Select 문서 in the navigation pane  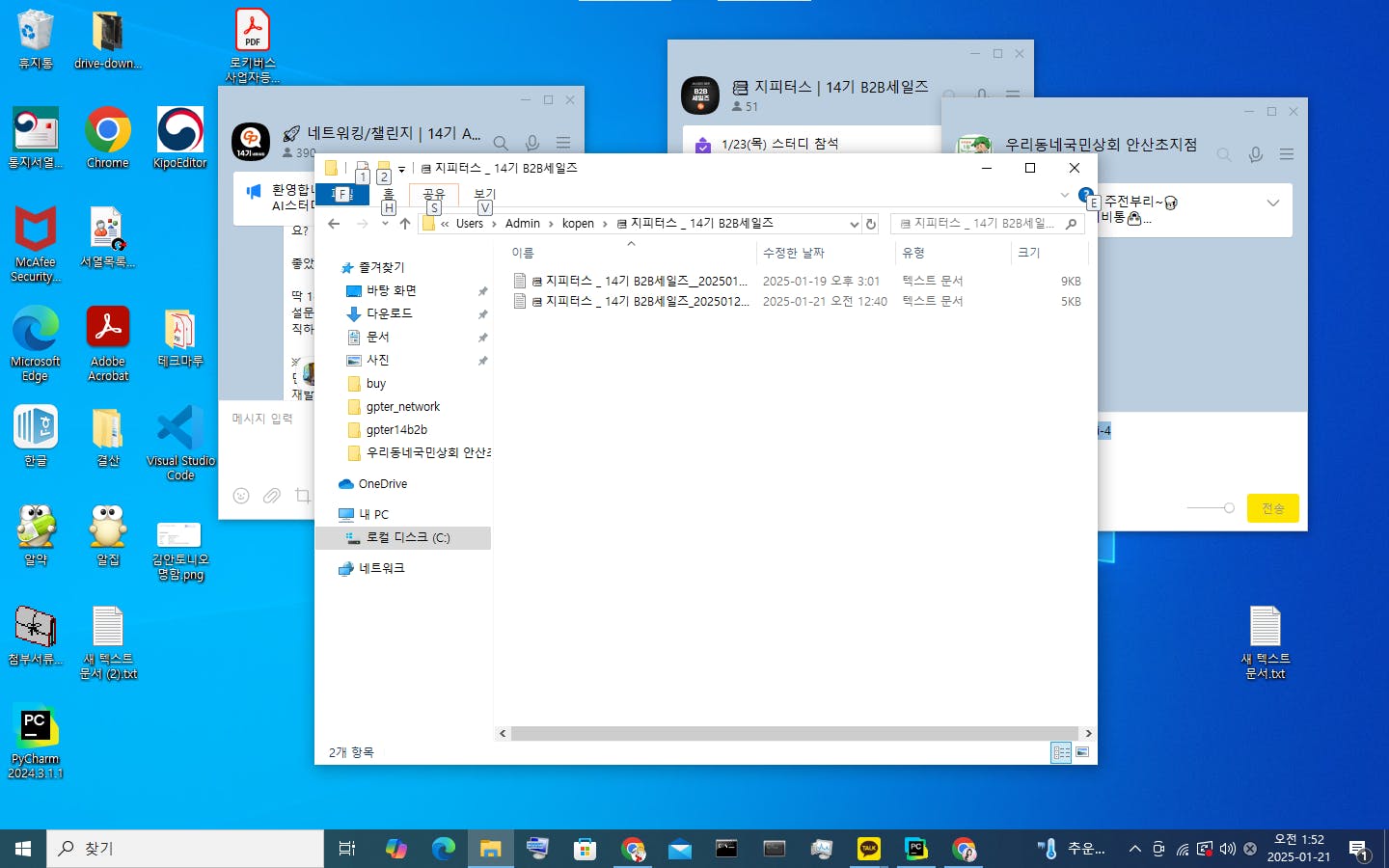[378, 337]
